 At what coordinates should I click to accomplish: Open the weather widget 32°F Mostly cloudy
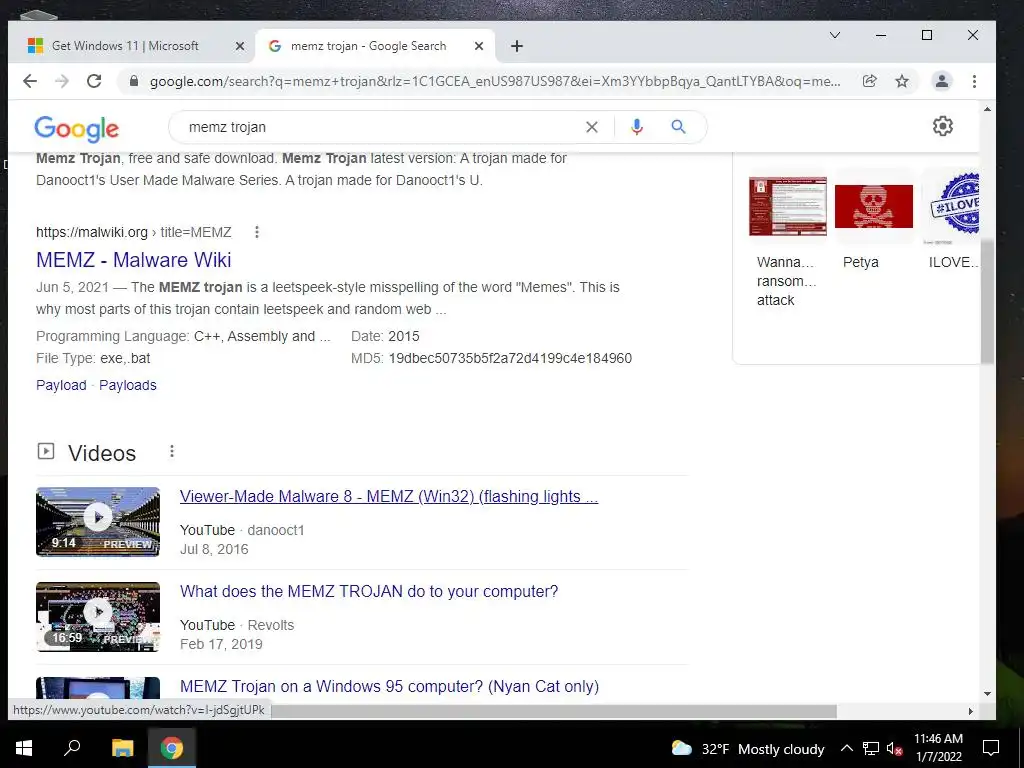click(748, 748)
